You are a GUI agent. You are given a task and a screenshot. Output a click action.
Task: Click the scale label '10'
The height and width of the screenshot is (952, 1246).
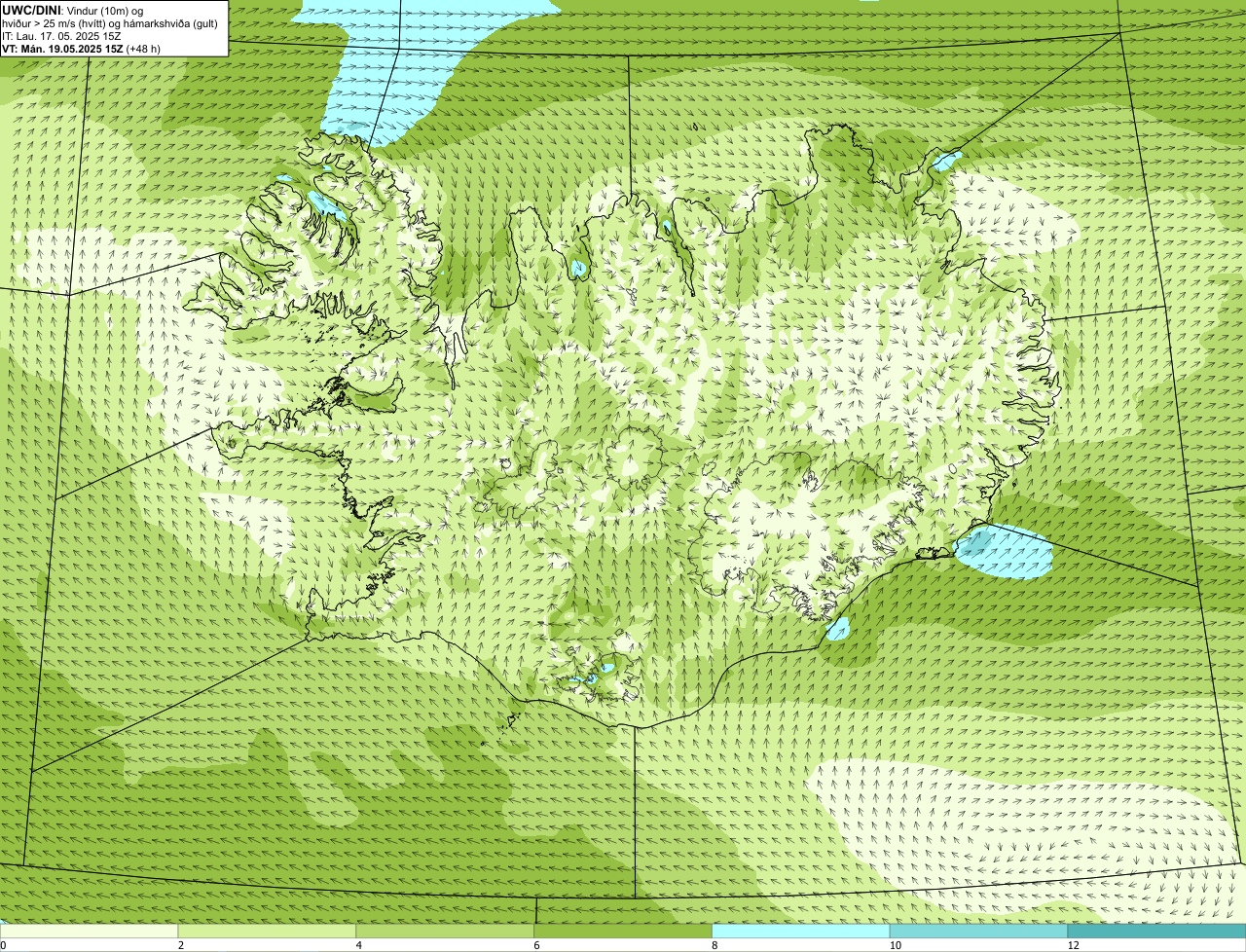pyautogui.click(x=894, y=945)
